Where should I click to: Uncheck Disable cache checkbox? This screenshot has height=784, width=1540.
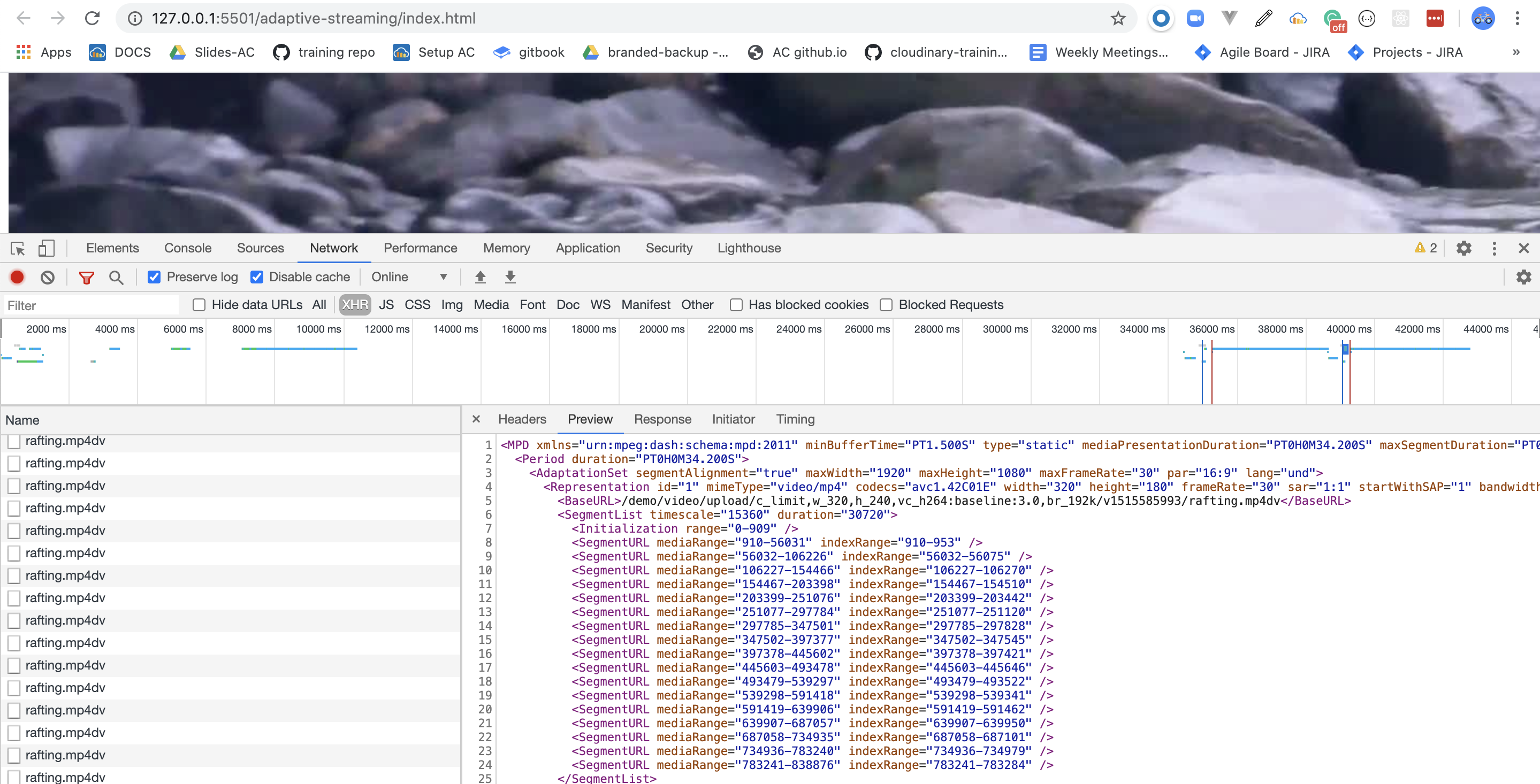[257, 276]
